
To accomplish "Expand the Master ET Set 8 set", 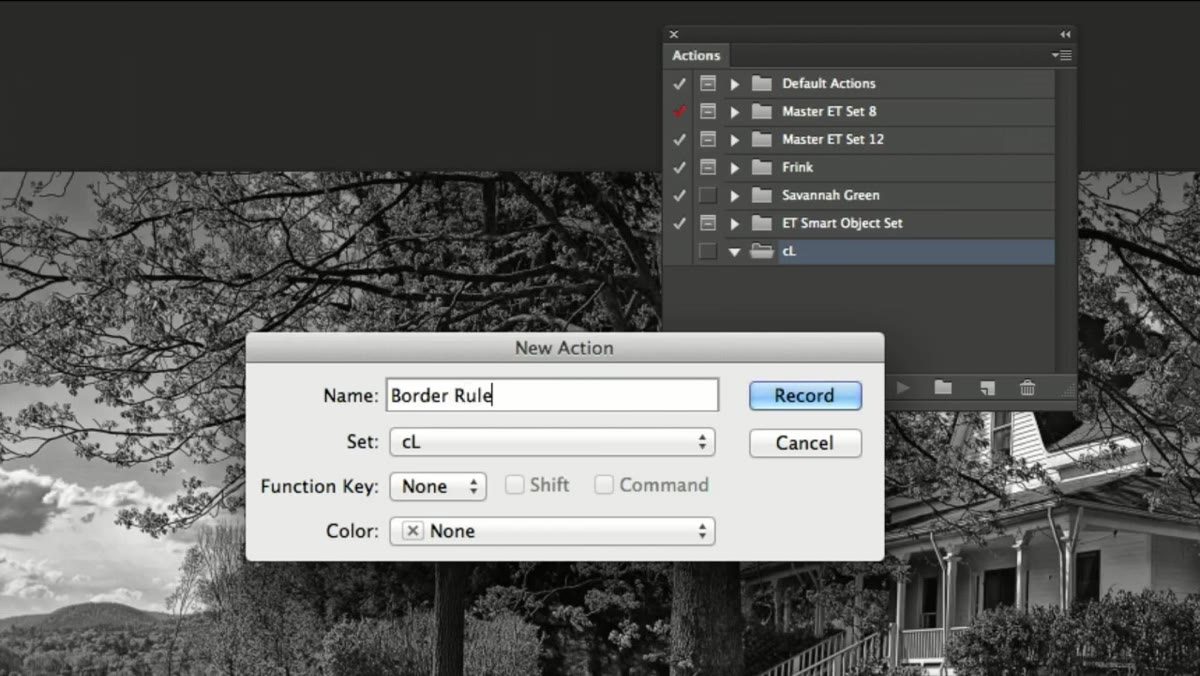I will pos(735,111).
